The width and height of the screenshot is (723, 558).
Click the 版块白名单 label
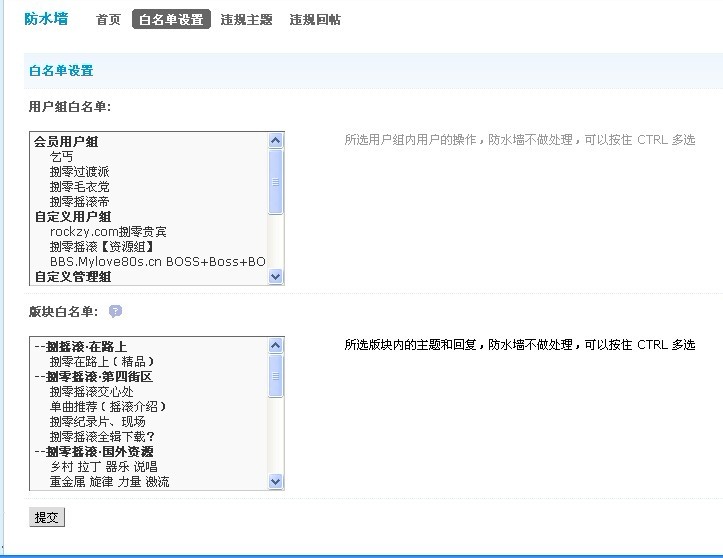64,311
